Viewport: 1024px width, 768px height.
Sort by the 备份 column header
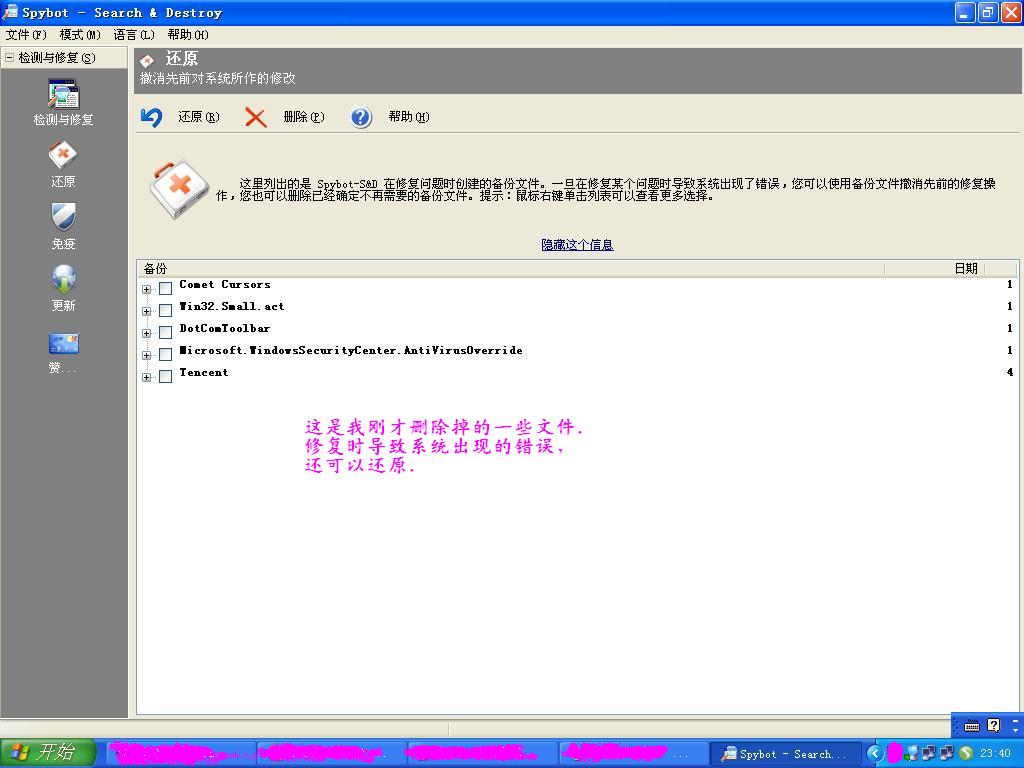point(510,268)
